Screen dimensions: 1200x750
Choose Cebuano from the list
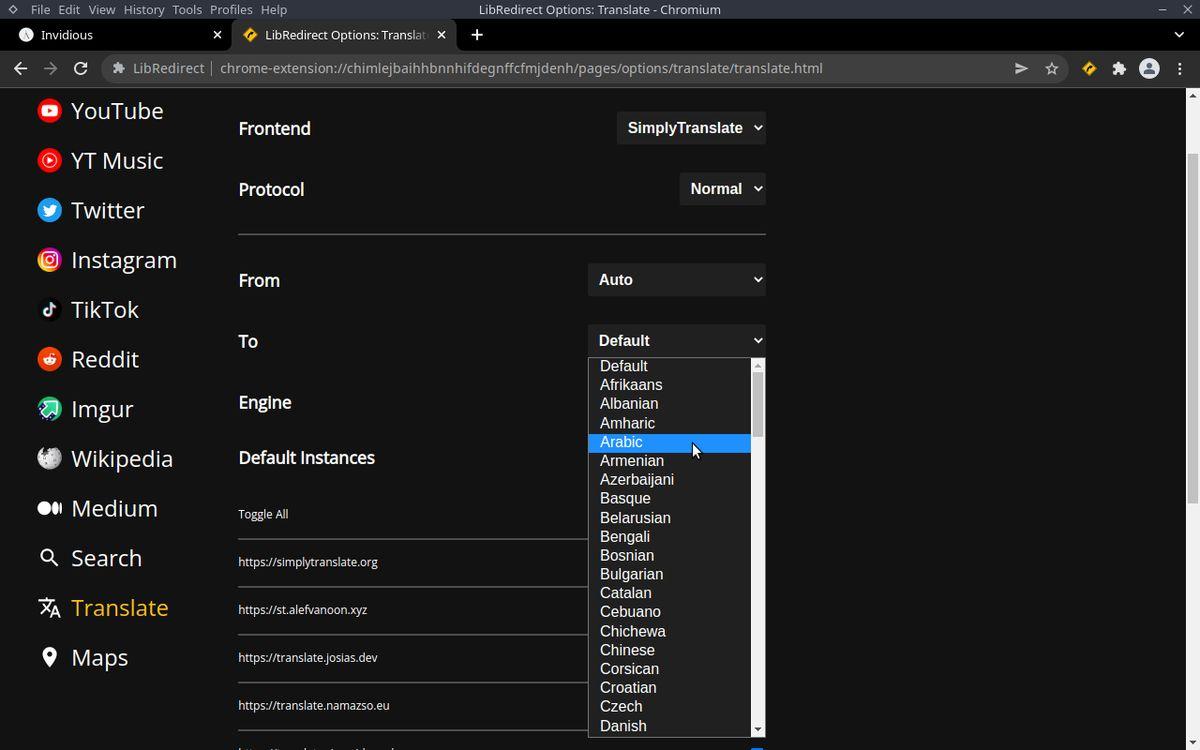669,612
